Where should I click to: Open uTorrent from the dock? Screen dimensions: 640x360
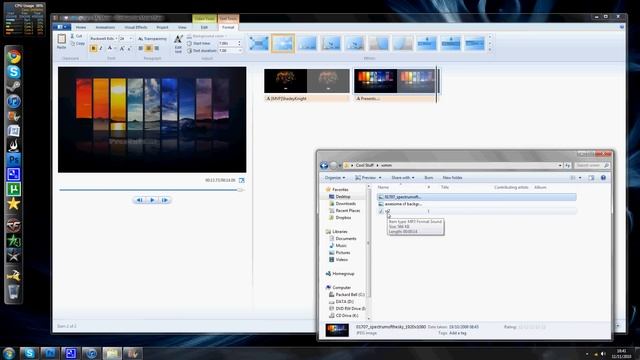tap(13, 189)
